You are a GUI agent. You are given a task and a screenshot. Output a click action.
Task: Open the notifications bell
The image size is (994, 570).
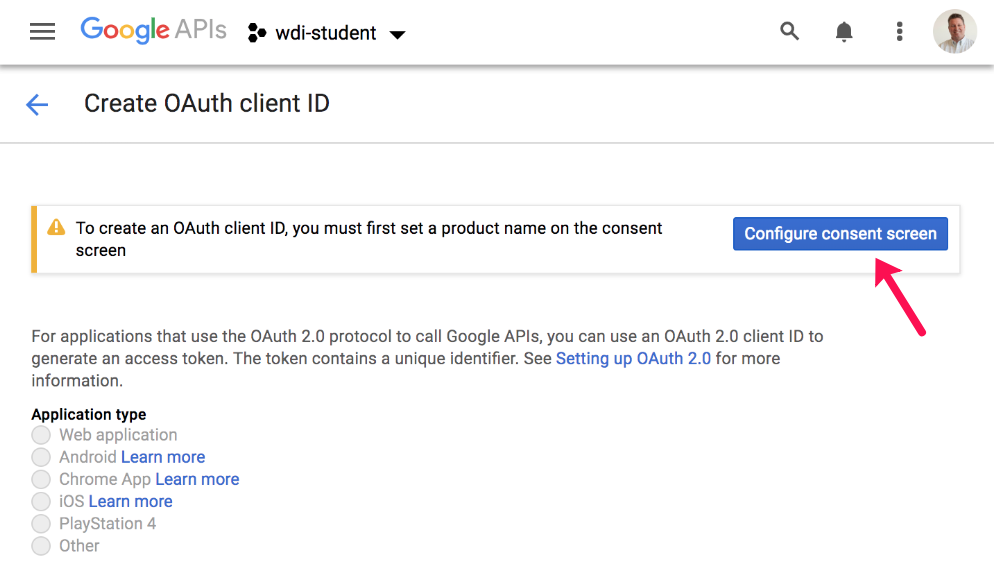tap(844, 32)
